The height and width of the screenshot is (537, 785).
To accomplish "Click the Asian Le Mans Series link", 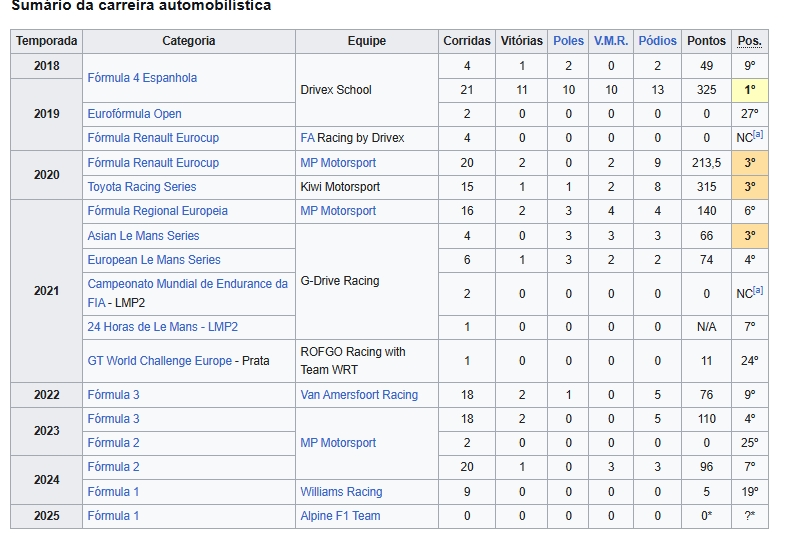I will pyautogui.click(x=143, y=236).
